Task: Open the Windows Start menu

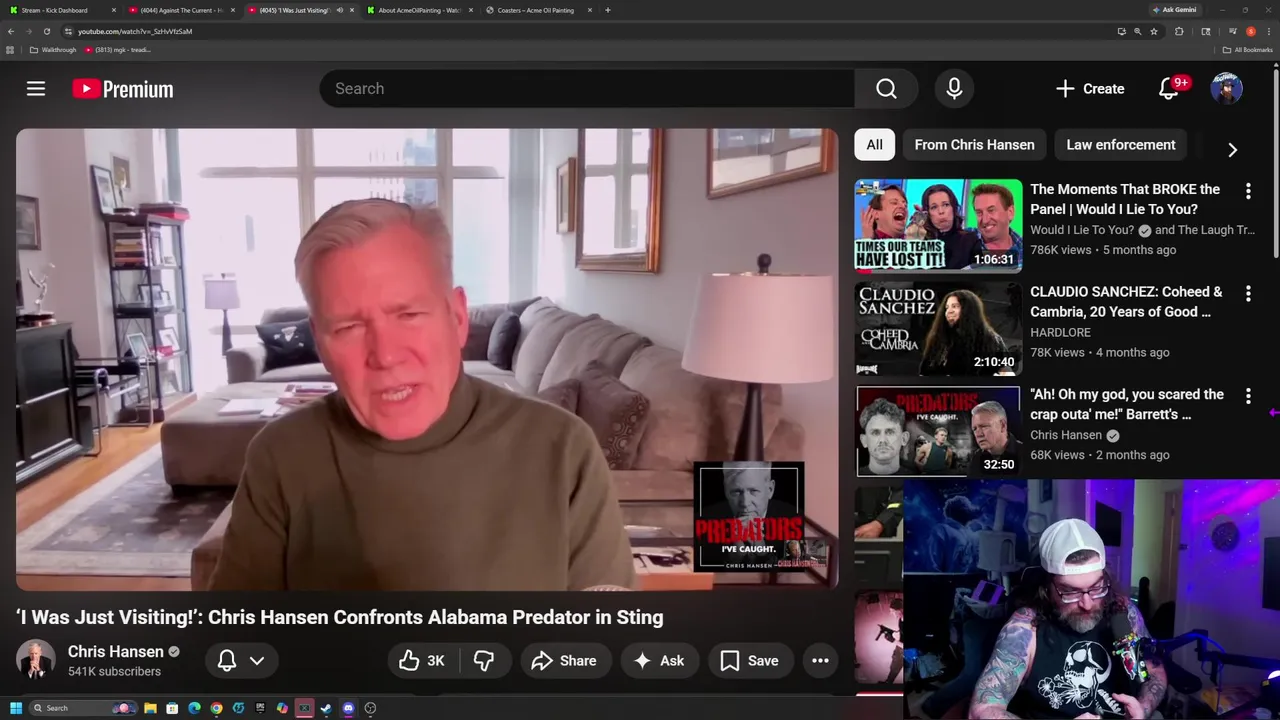Action: coord(16,708)
